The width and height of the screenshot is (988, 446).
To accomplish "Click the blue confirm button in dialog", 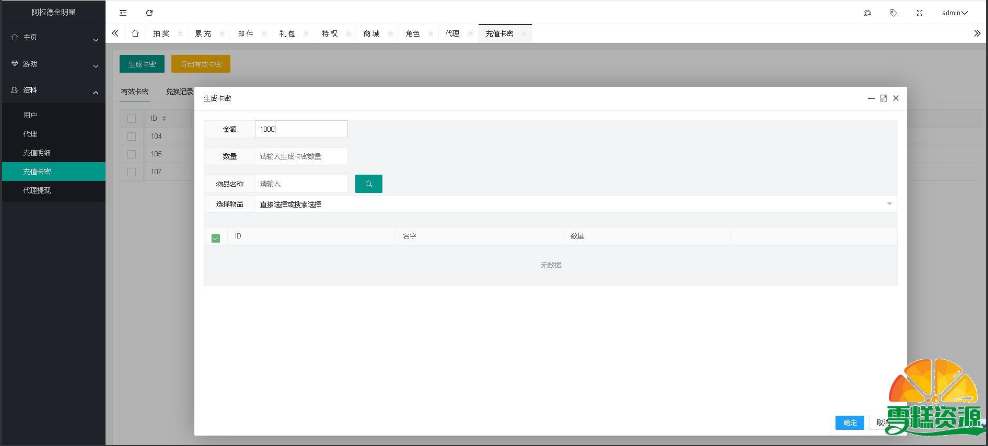I will coord(849,422).
